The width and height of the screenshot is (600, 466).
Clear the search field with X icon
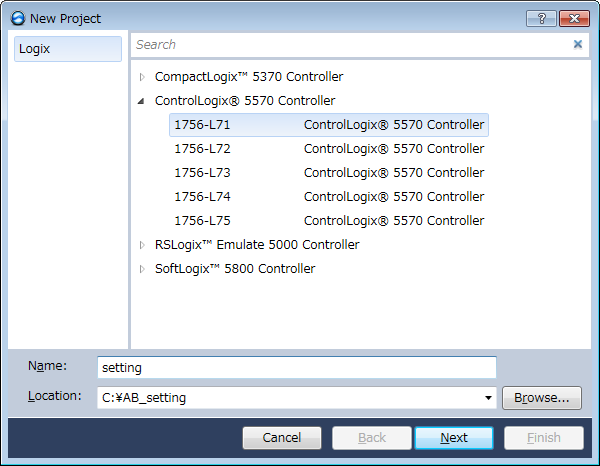coord(577,44)
